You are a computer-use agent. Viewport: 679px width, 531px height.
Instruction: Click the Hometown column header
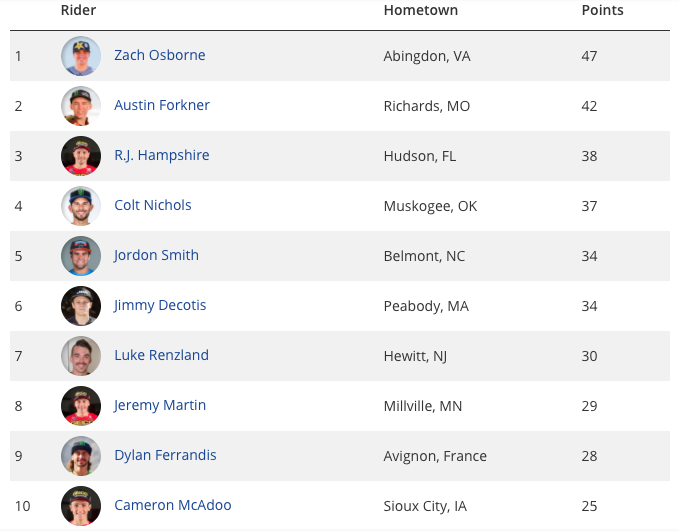tap(420, 10)
